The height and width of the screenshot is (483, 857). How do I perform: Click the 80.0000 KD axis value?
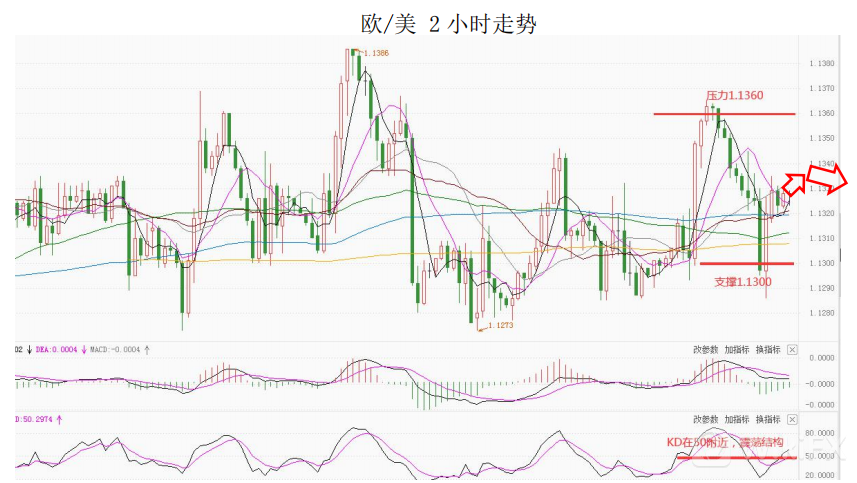point(821,433)
